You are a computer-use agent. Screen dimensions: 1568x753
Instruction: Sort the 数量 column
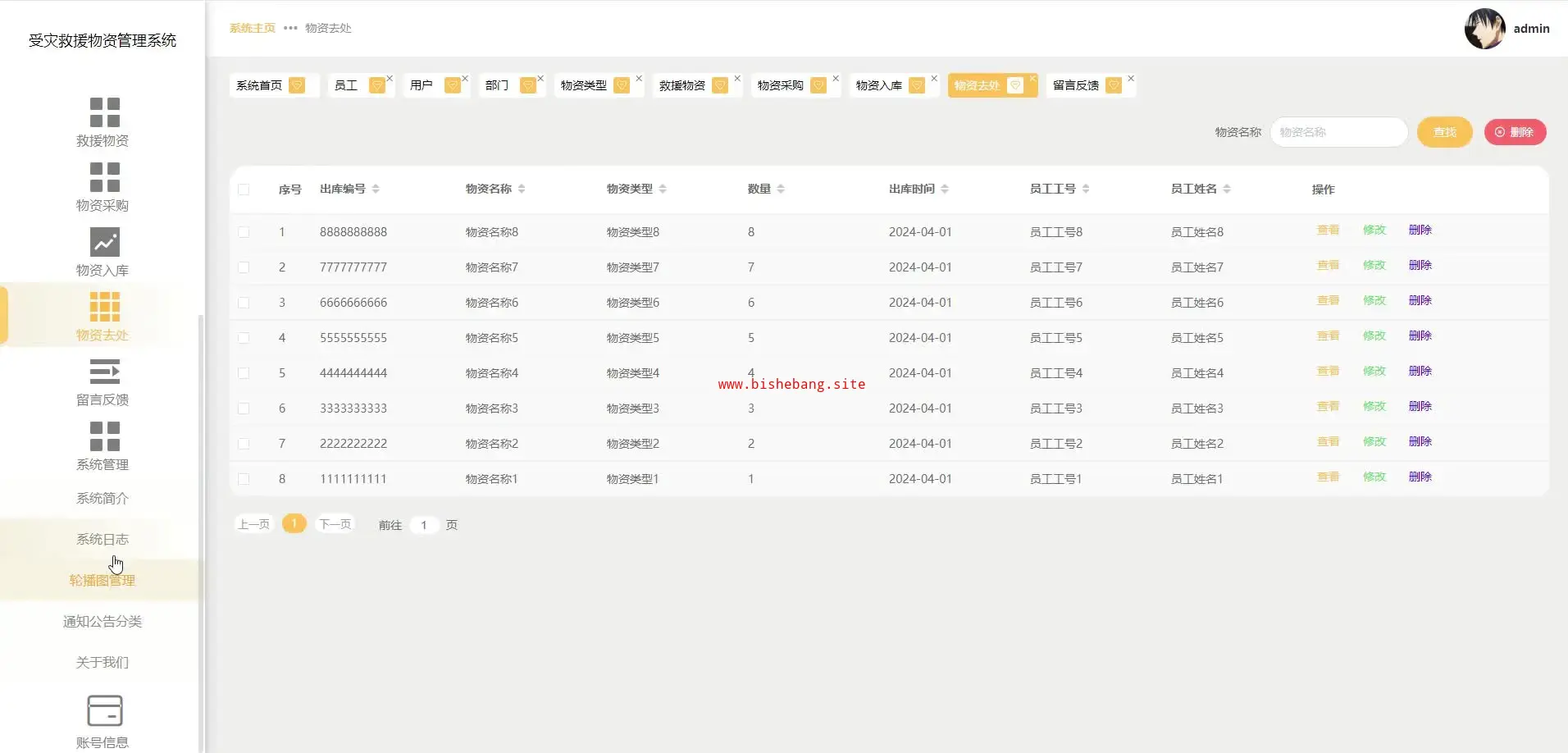pos(781,189)
